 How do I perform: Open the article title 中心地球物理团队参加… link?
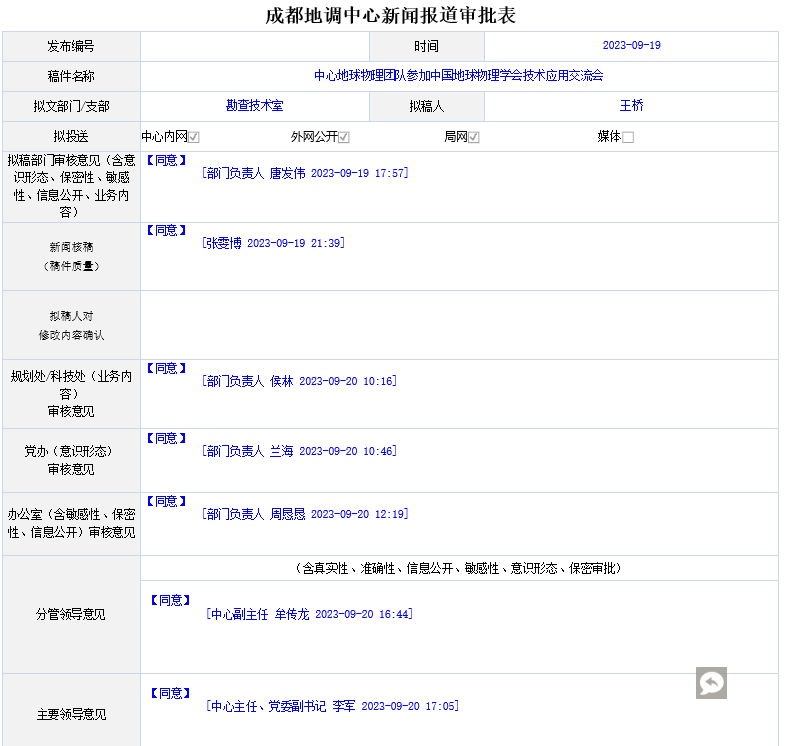[459, 76]
